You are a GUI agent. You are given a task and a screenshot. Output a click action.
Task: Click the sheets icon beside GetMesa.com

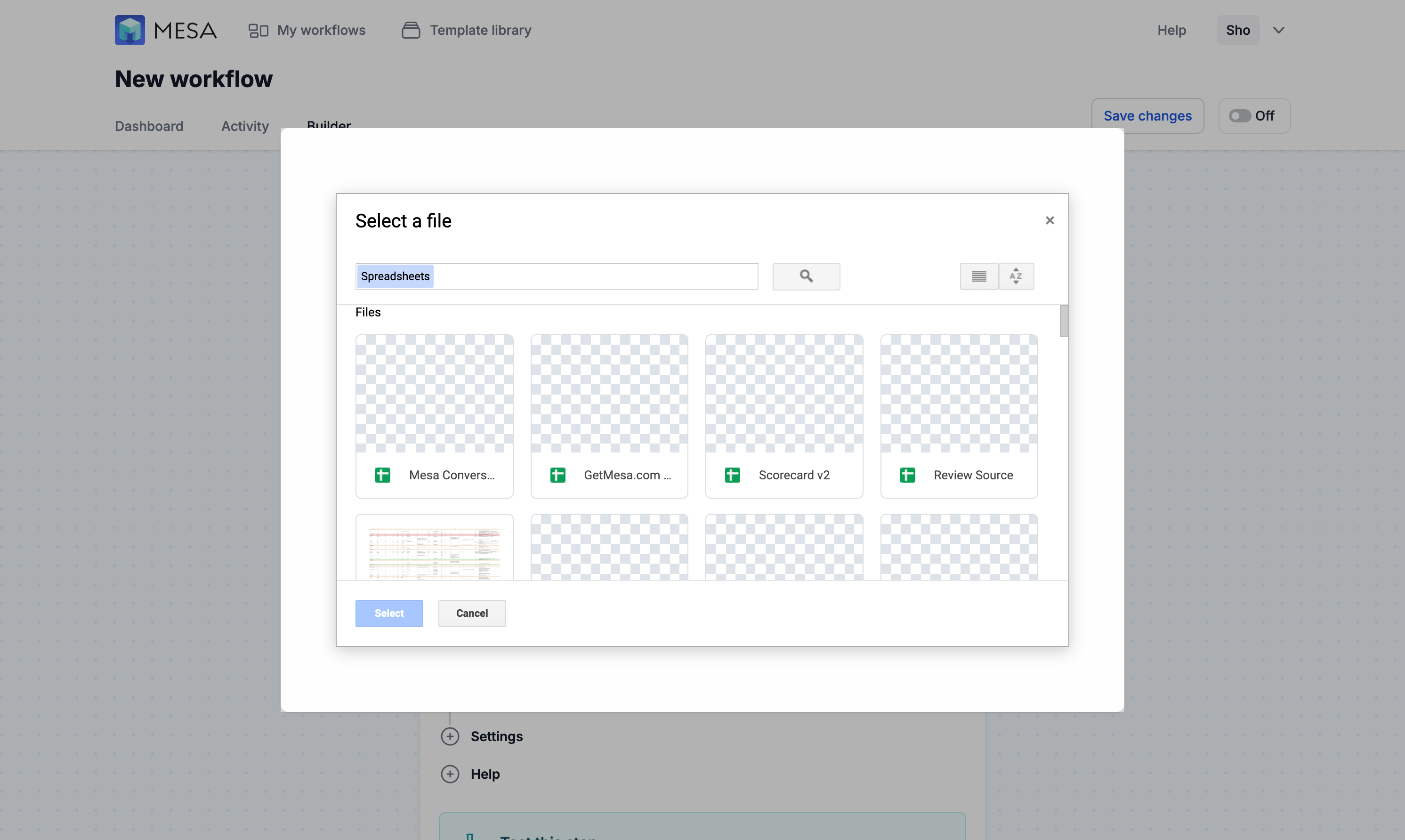click(557, 475)
